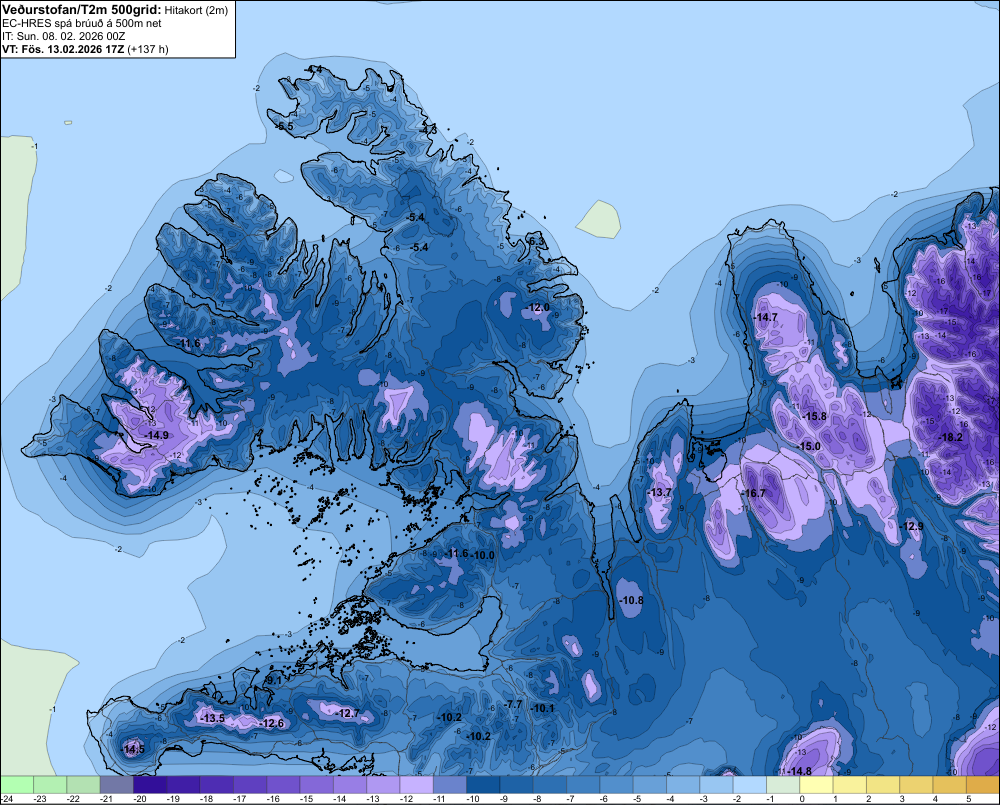
Task: Select the -12.6 temperature label
Action: click(272, 723)
